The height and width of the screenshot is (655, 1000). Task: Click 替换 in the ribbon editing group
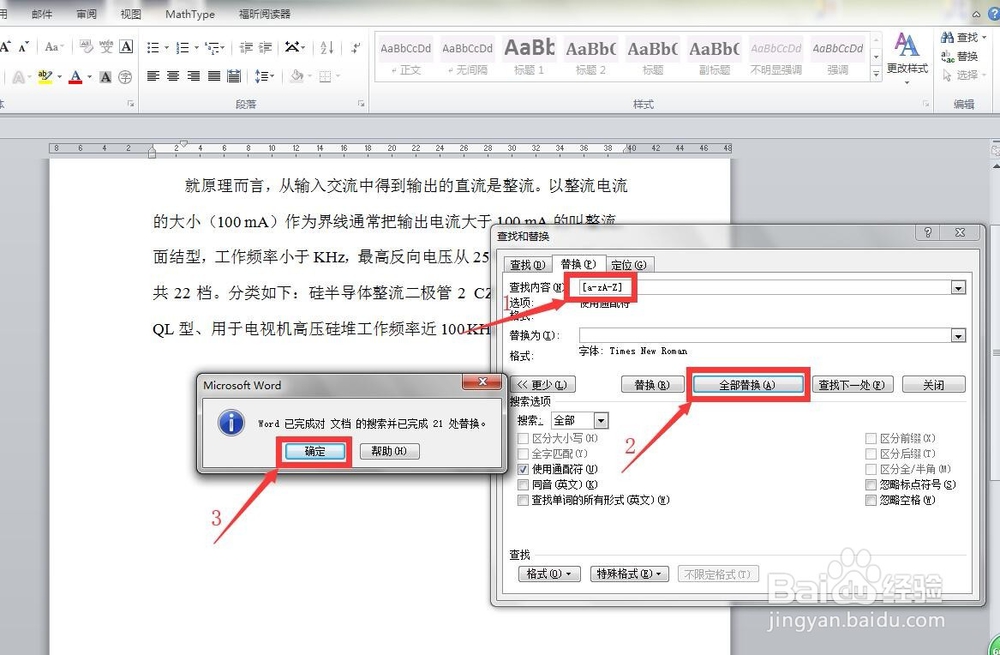tap(959, 56)
